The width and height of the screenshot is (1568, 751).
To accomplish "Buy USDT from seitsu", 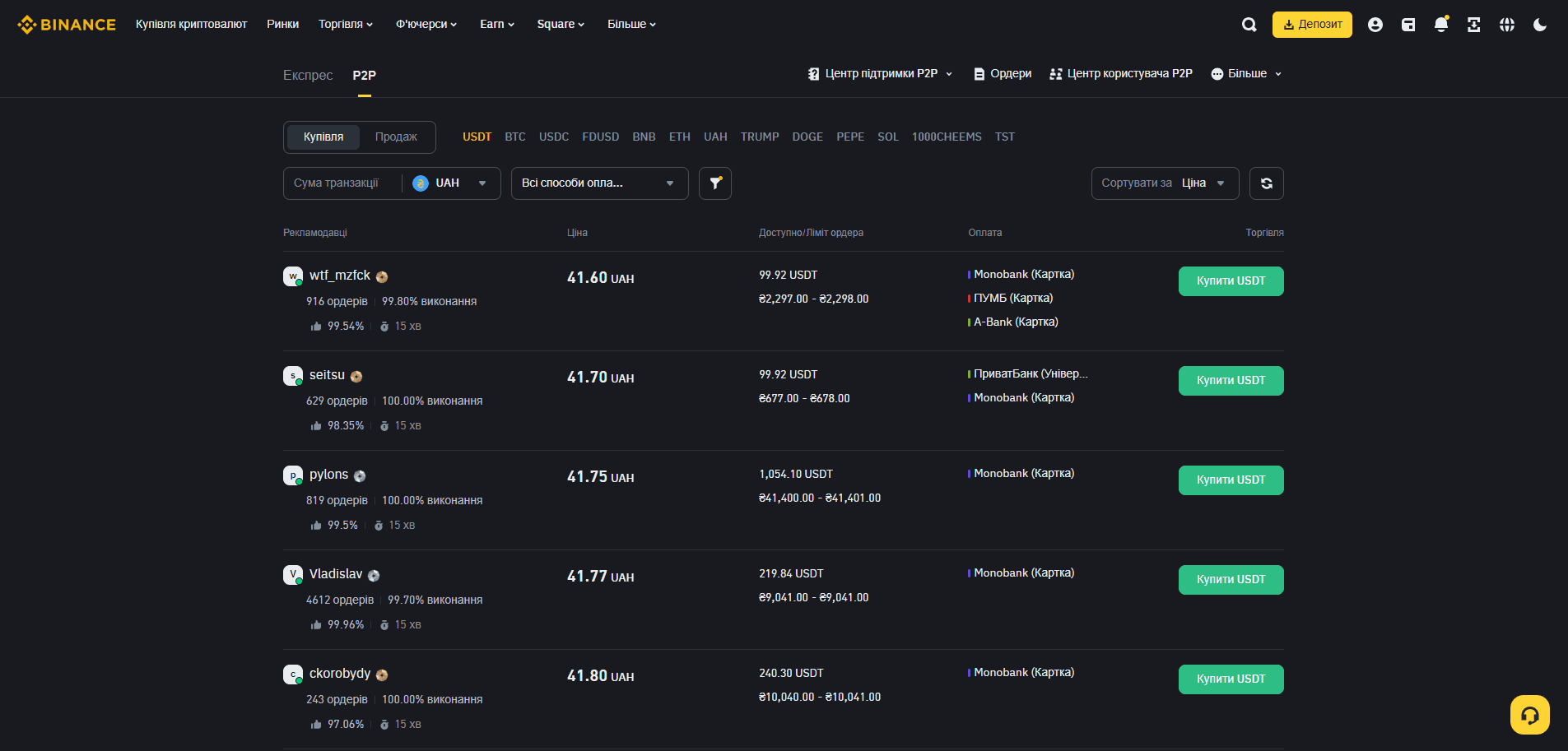I will tap(1231, 381).
